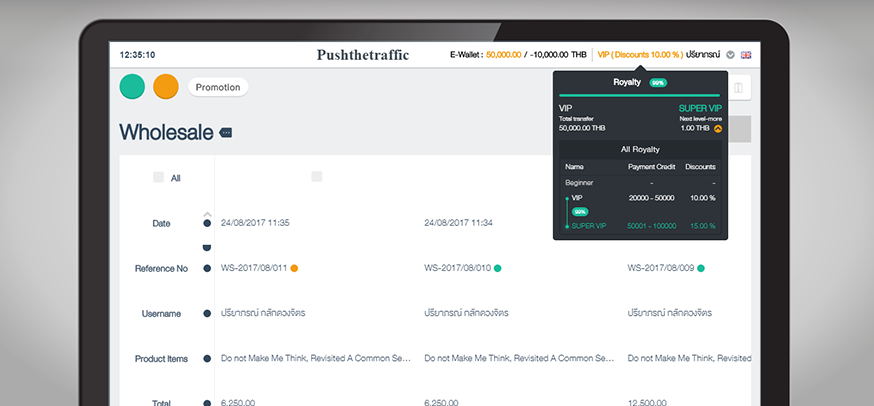The height and width of the screenshot is (406, 874).
Task: Click the green circle button
Action: click(x=132, y=87)
